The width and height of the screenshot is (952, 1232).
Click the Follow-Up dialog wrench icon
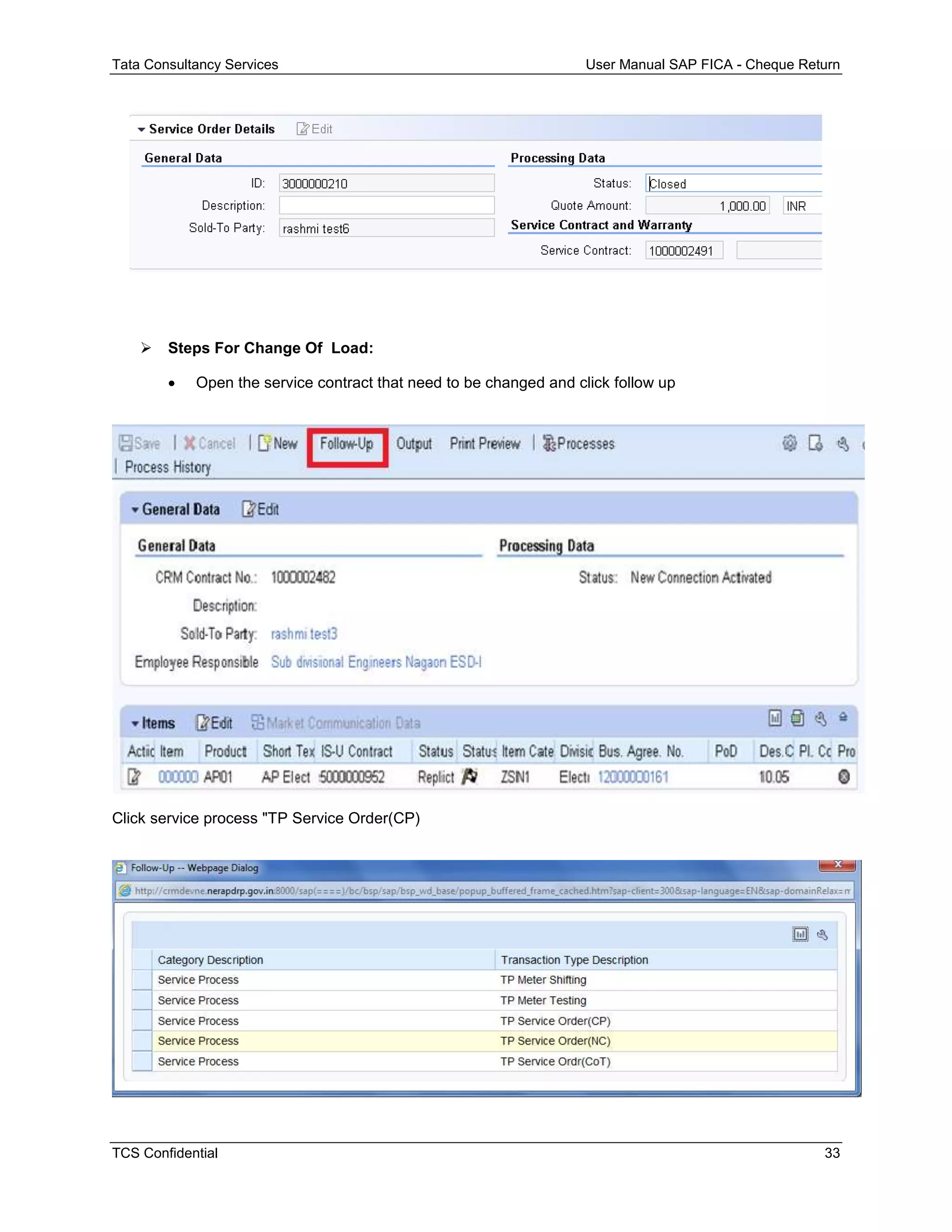pyautogui.click(x=822, y=935)
